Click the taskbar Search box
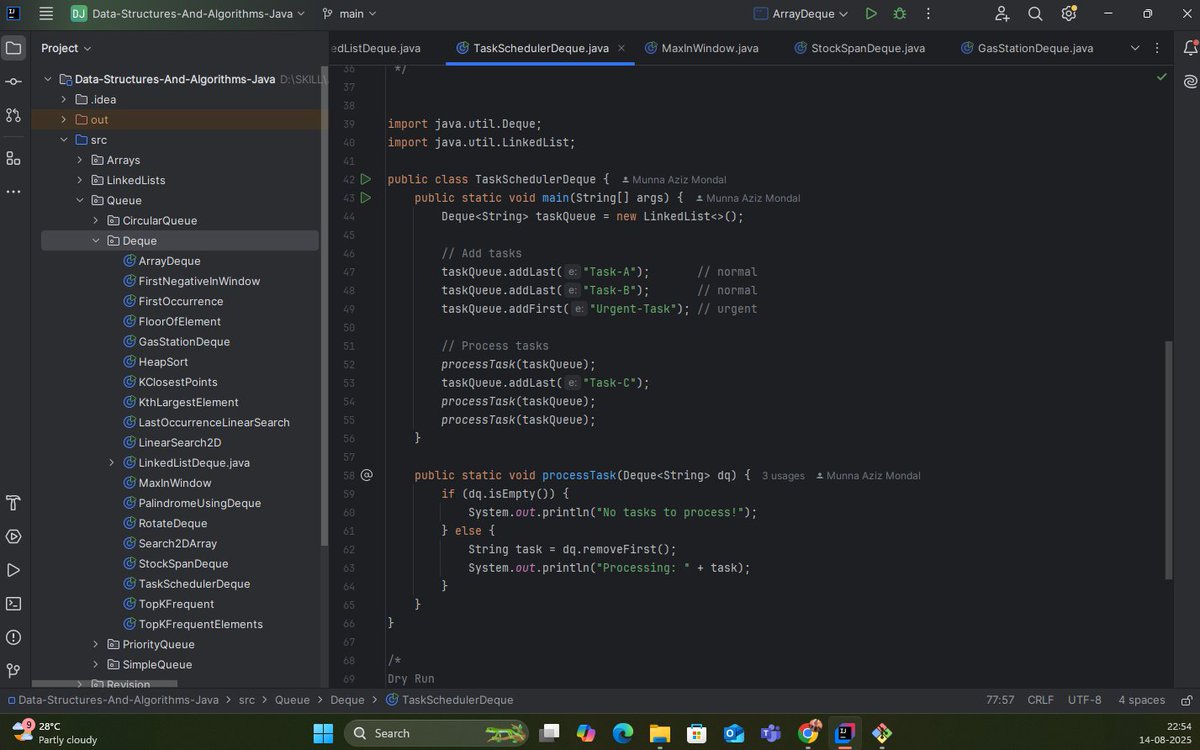The image size is (1200, 750). click(x=437, y=733)
